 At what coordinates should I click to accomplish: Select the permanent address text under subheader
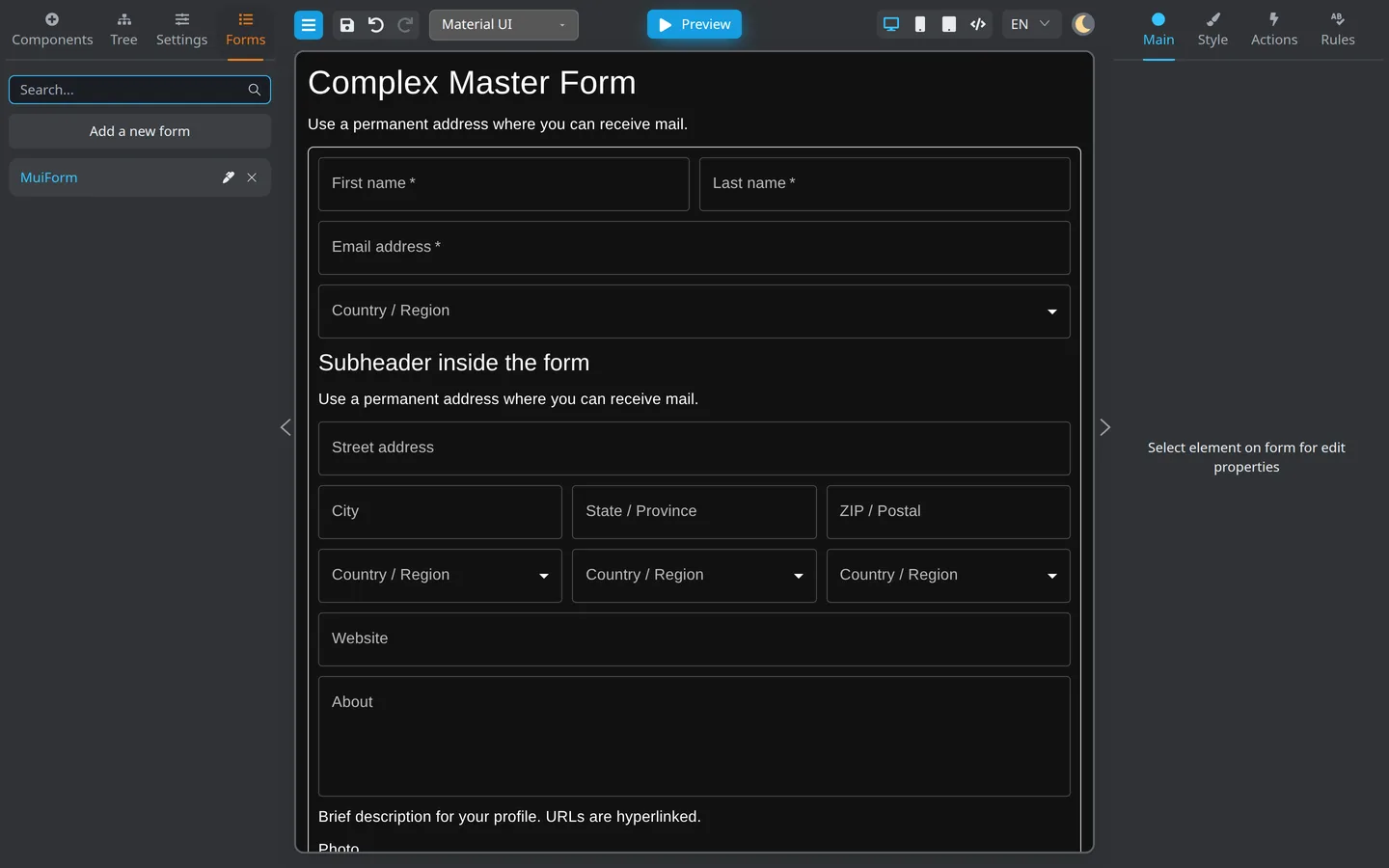pyautogui.click(x=508, y=399)
